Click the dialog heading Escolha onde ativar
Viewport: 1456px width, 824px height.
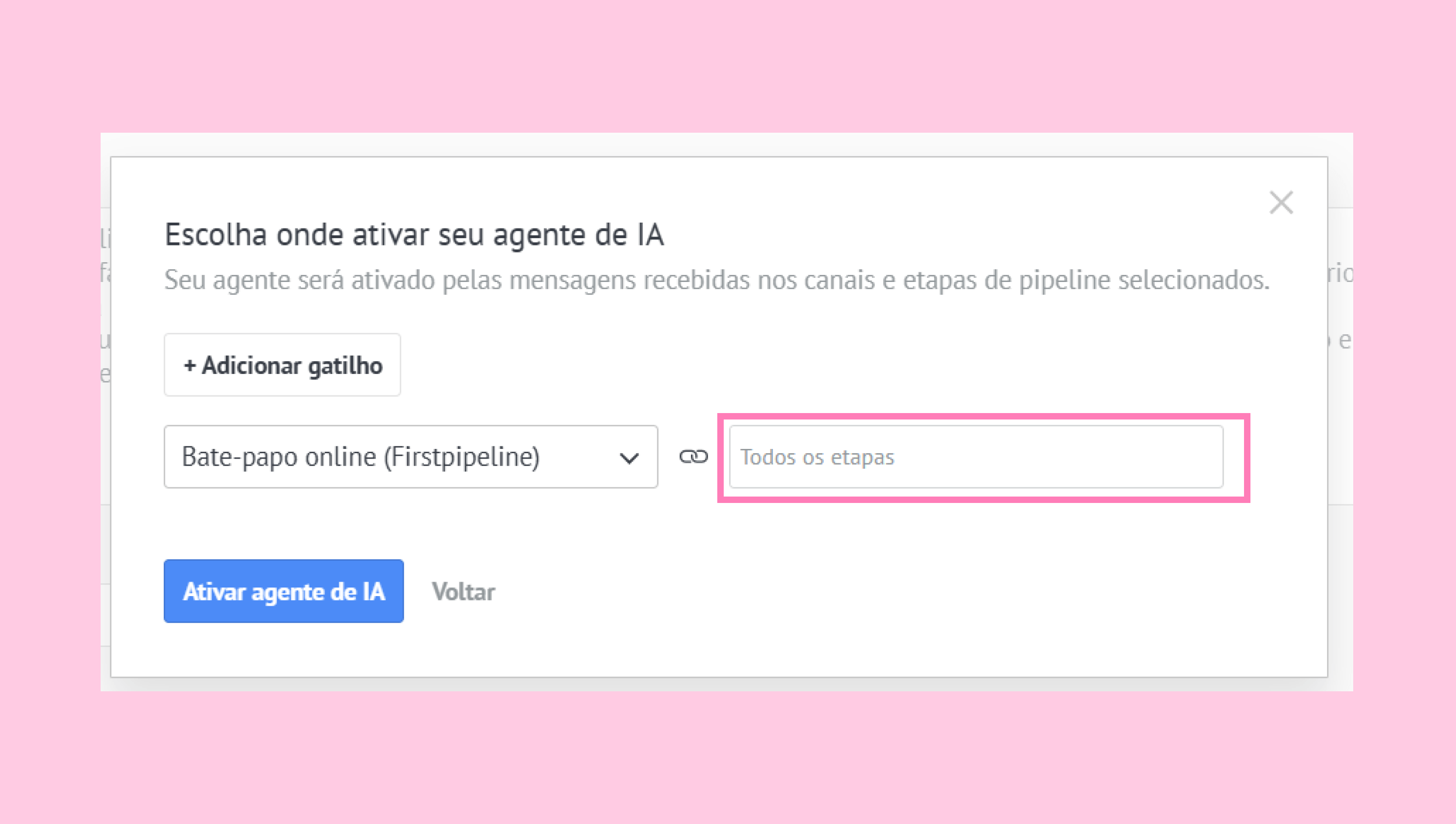(x=414, y=234)
